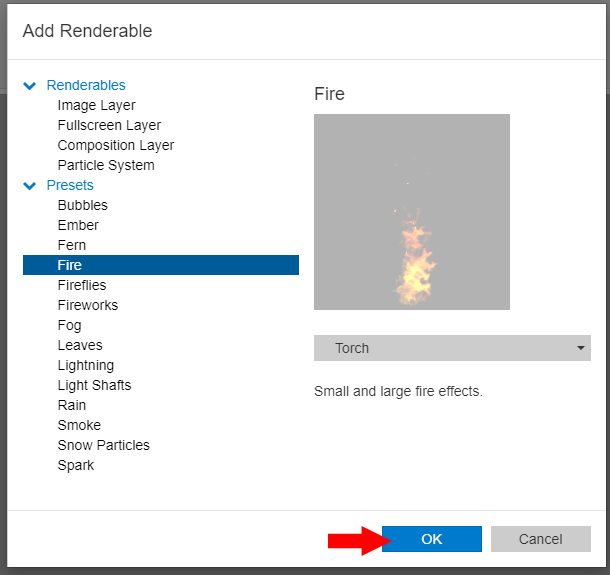Select the Light Shafts preset
This screenshot has height=575, width=610.
[x=94, y=385]
